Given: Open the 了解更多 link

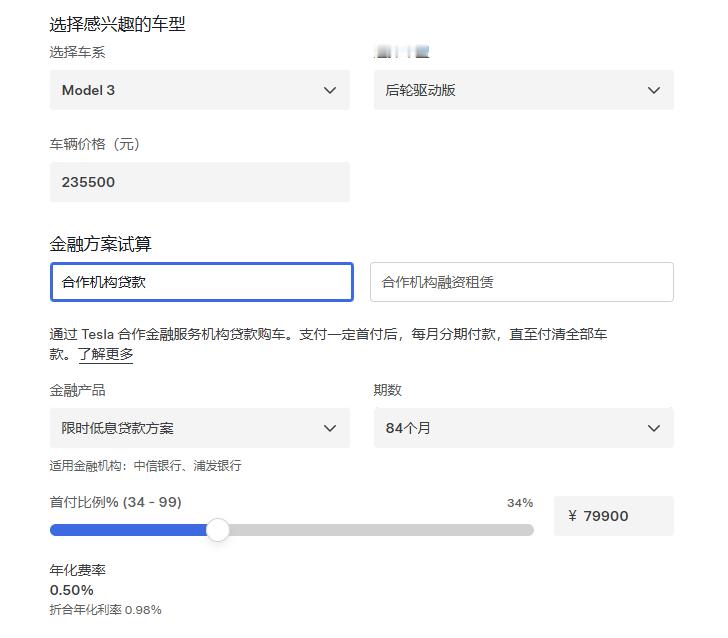Looking at the screenshot, I should (105, 354).
